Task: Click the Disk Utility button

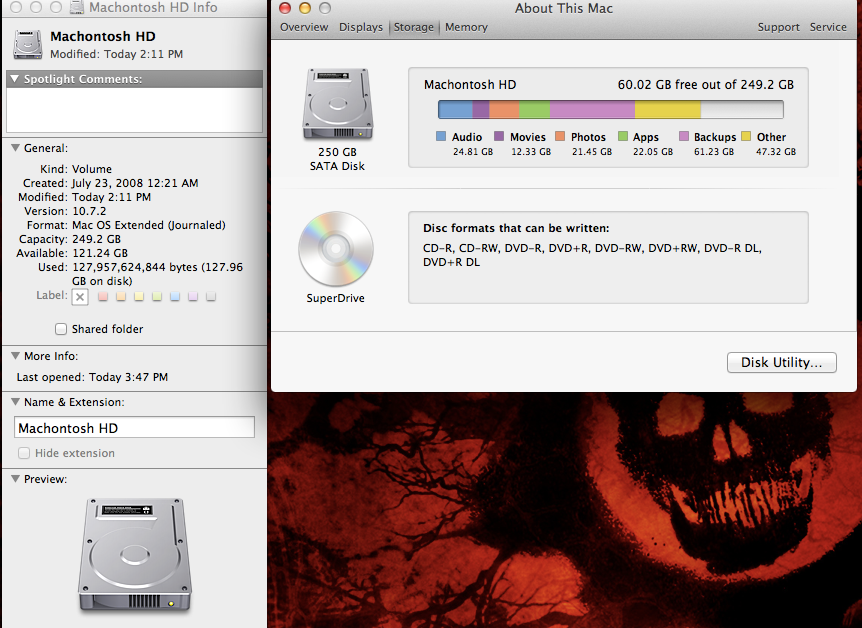Action: pyautogui.click(x=782, y=362)
